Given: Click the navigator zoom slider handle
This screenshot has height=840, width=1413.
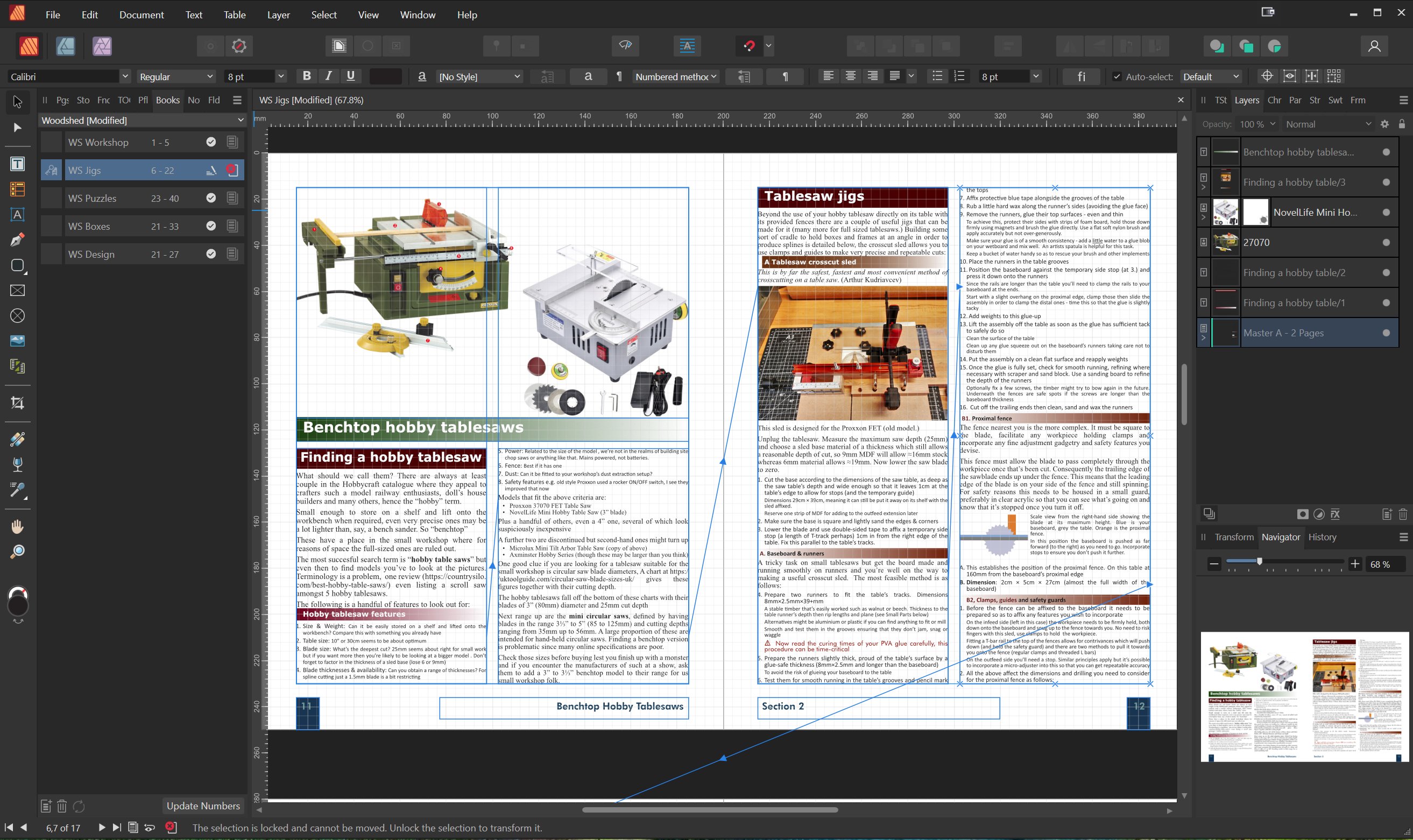Looking at the screenshot, I should click(1259, 561).
